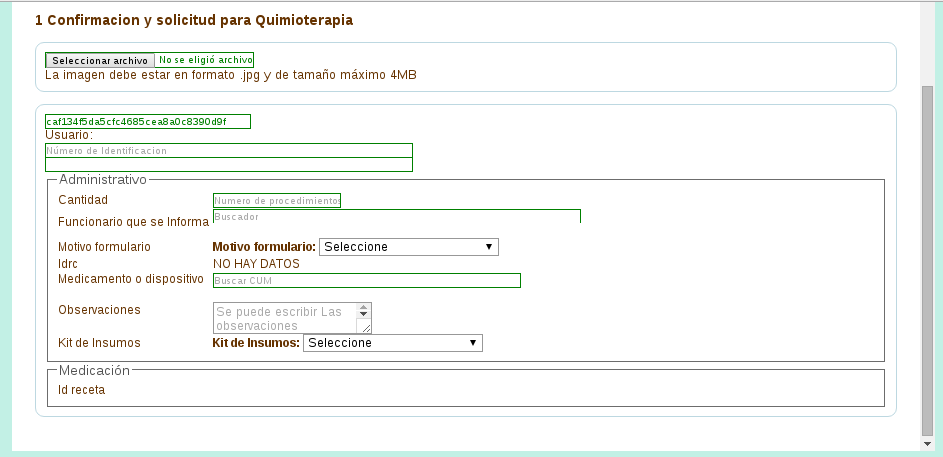This screenshot has width=943, height=457.
Task: Click the Buscador field for Funcionario
Action: coord(396,216)
